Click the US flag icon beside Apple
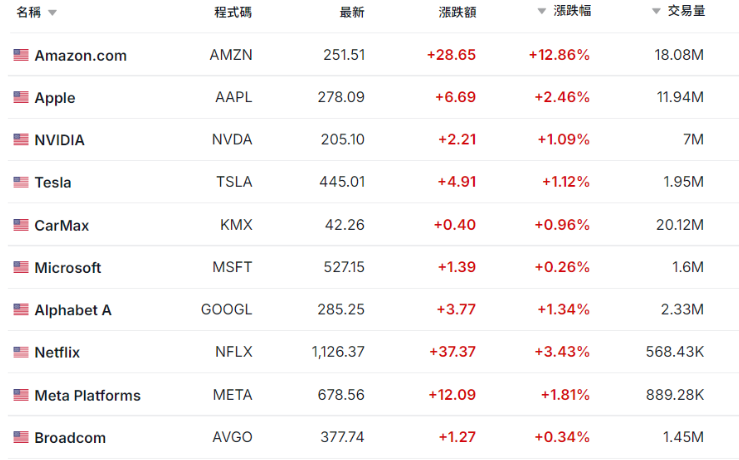The image size is (739, 460). click(21, 98)
